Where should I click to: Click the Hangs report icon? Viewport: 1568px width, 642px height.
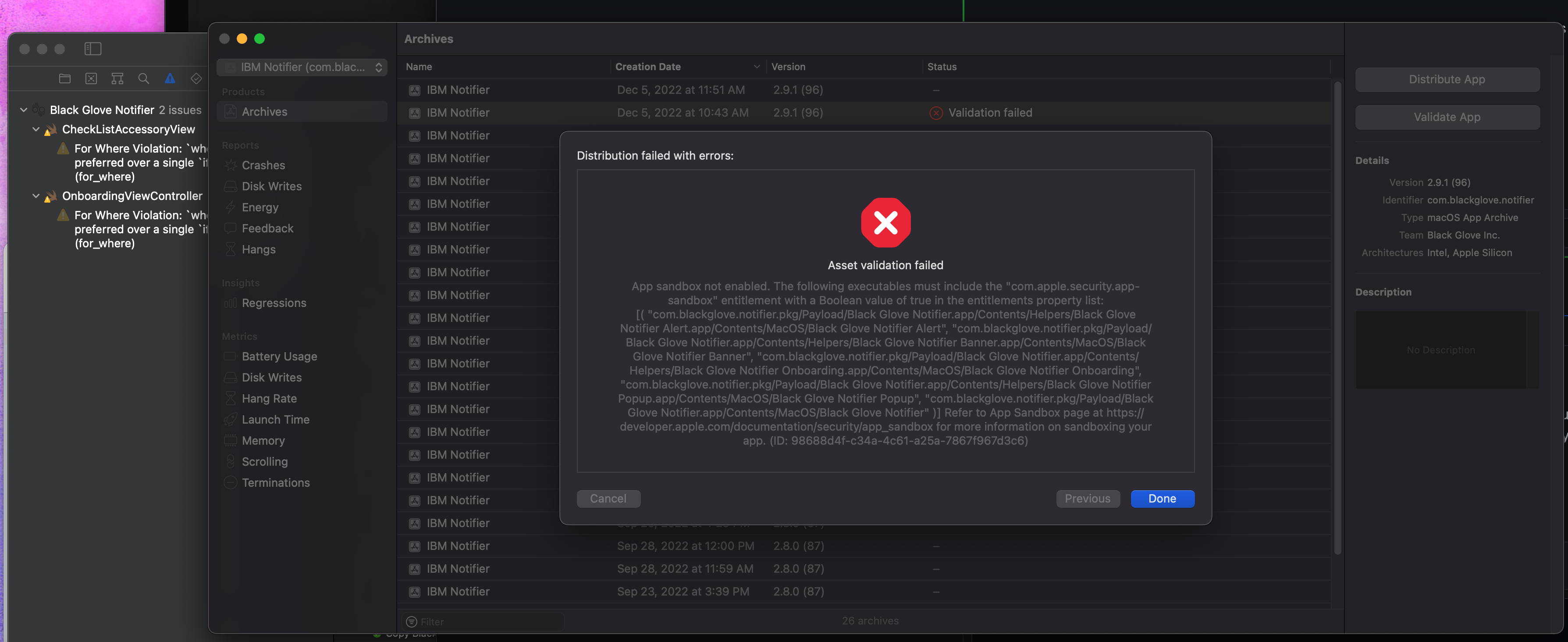coord(230,249)
